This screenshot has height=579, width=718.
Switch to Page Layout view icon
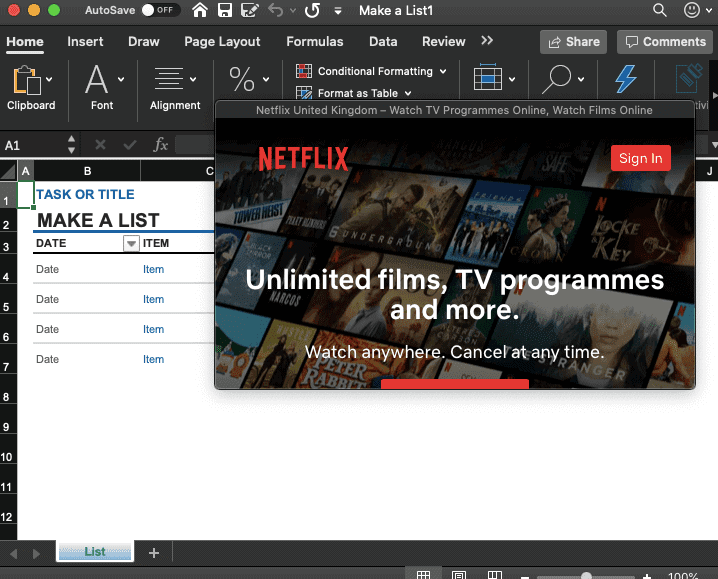coord(458,574)
